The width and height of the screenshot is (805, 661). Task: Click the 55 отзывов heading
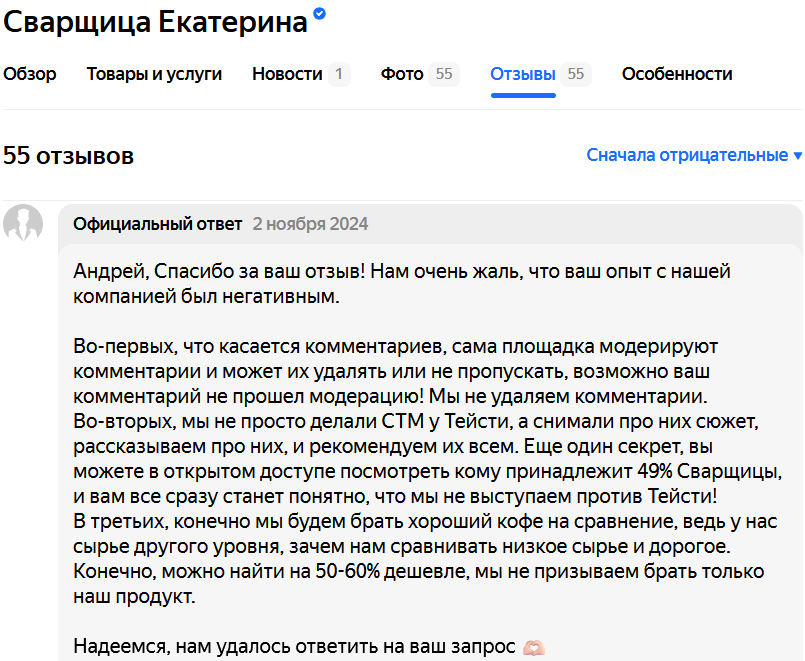(x=68, y=155)
